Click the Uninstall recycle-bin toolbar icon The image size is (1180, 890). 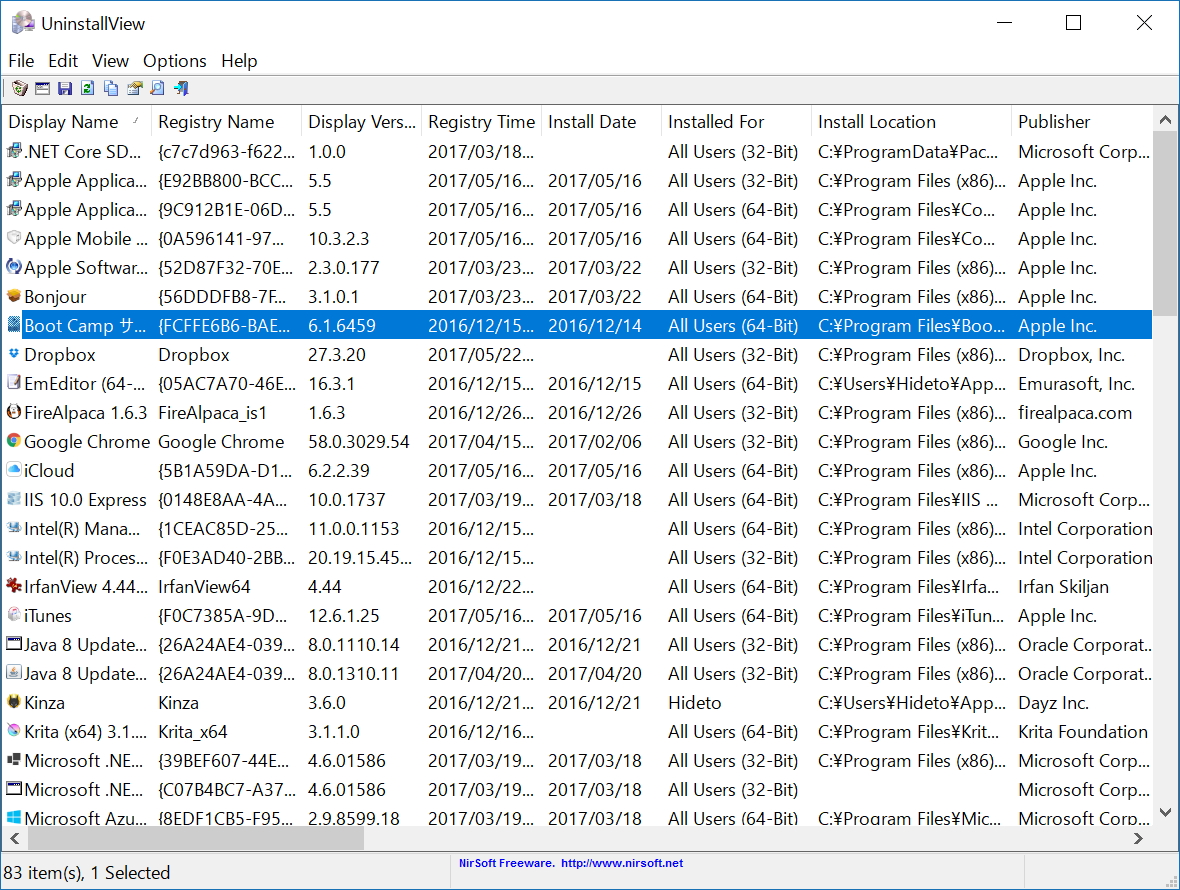coord(19,89)
